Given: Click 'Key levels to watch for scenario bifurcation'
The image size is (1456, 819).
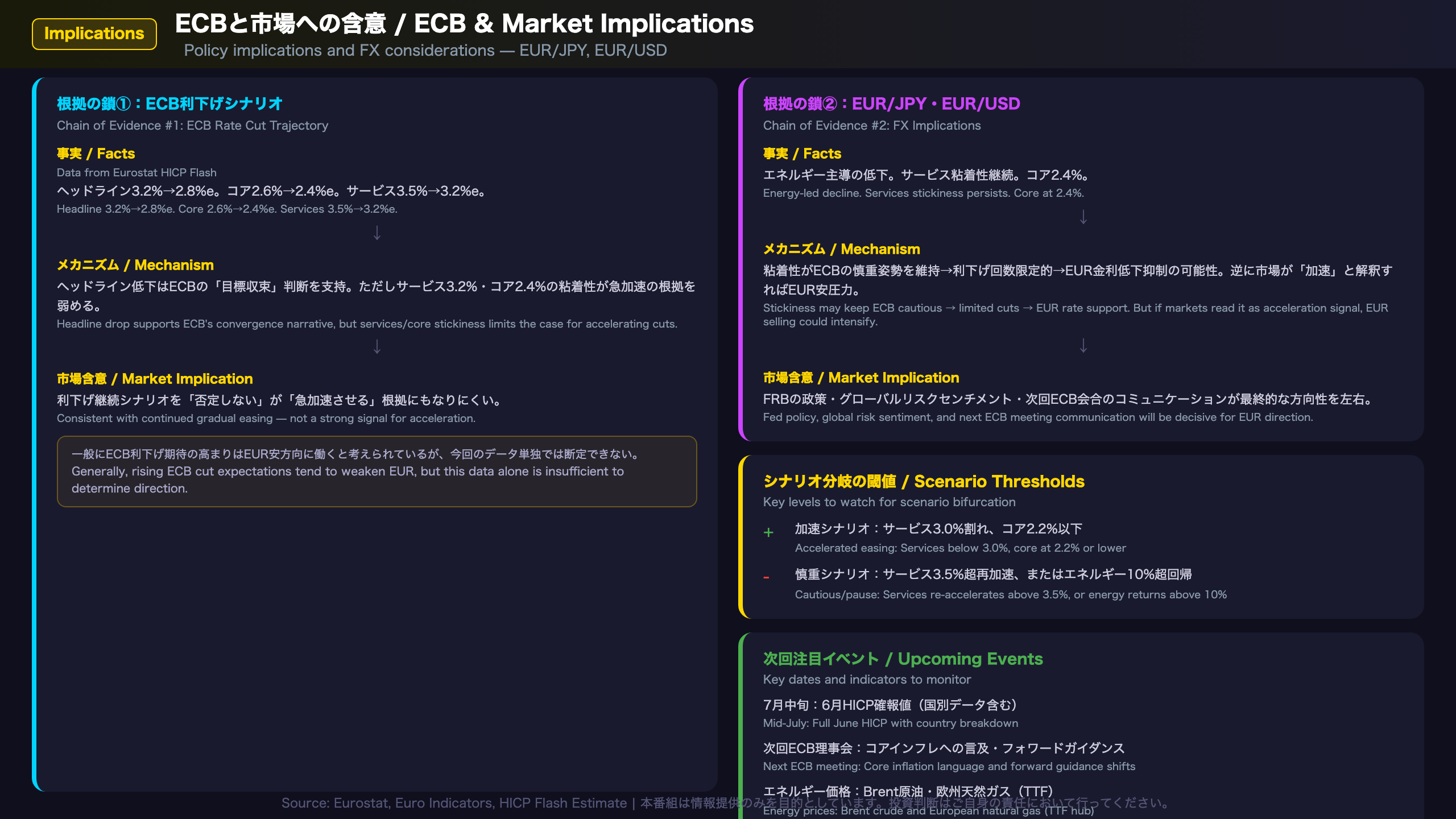Looking at the screenshot, I should [x=890, y=502].
